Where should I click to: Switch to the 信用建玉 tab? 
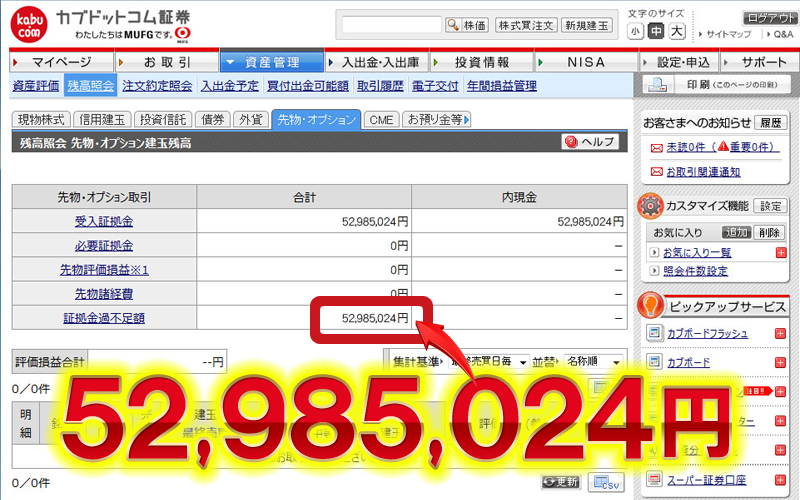tap(103, 120)
